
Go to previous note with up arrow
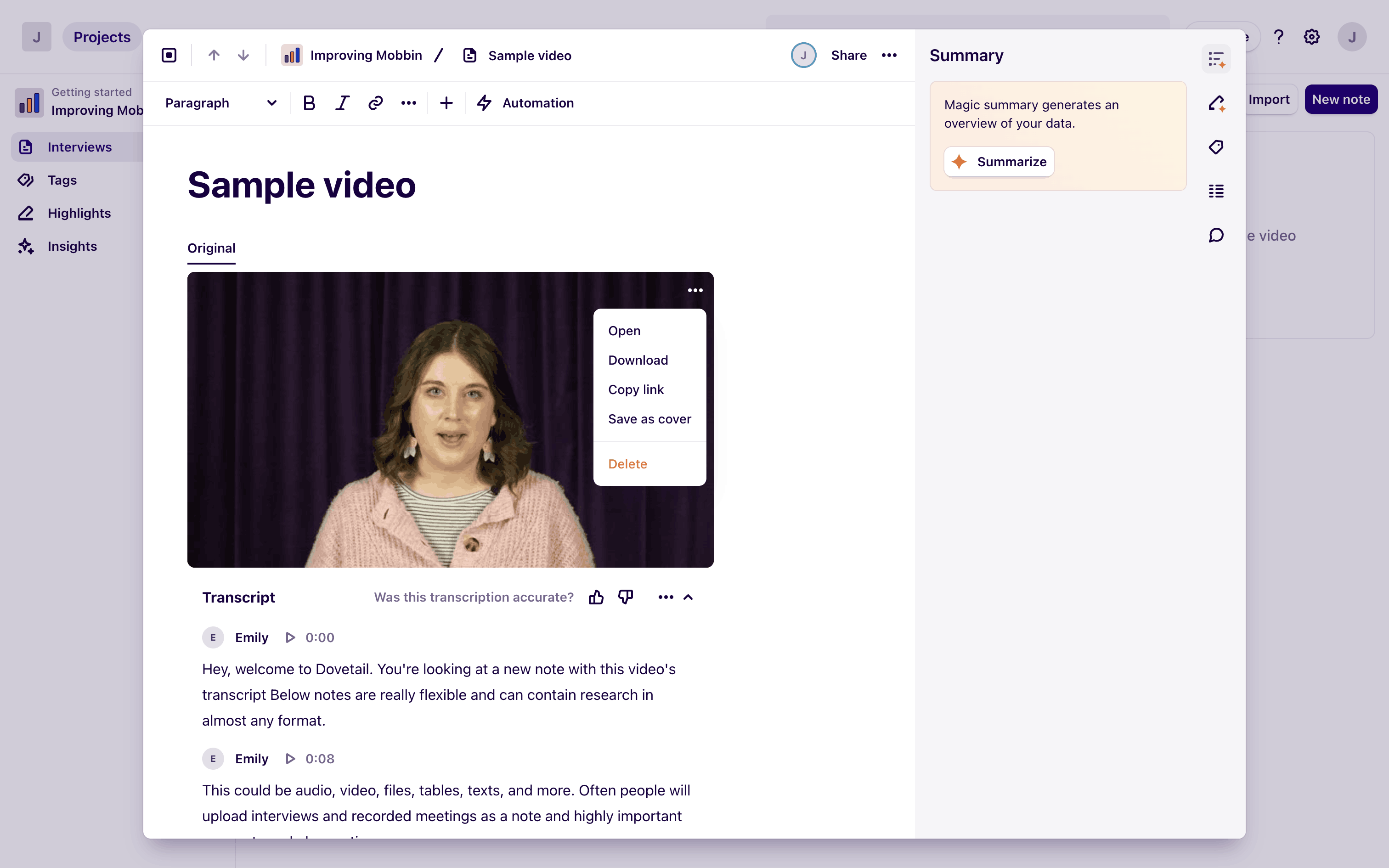pyautogui.click(x=214, y=55)
